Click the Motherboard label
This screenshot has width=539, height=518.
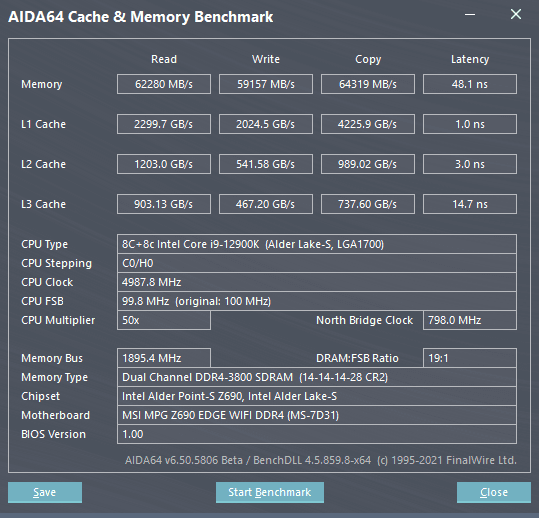(55, 415)
